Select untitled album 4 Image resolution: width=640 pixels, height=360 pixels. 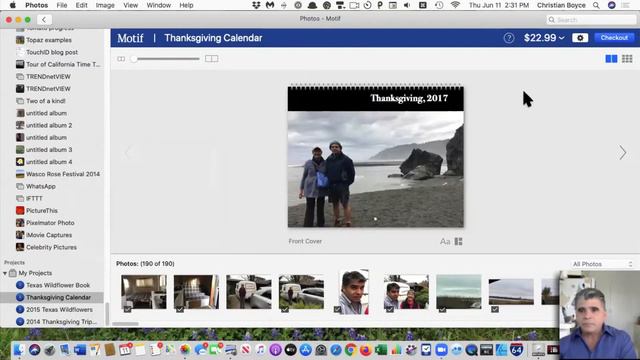click(x=49, y=162)
